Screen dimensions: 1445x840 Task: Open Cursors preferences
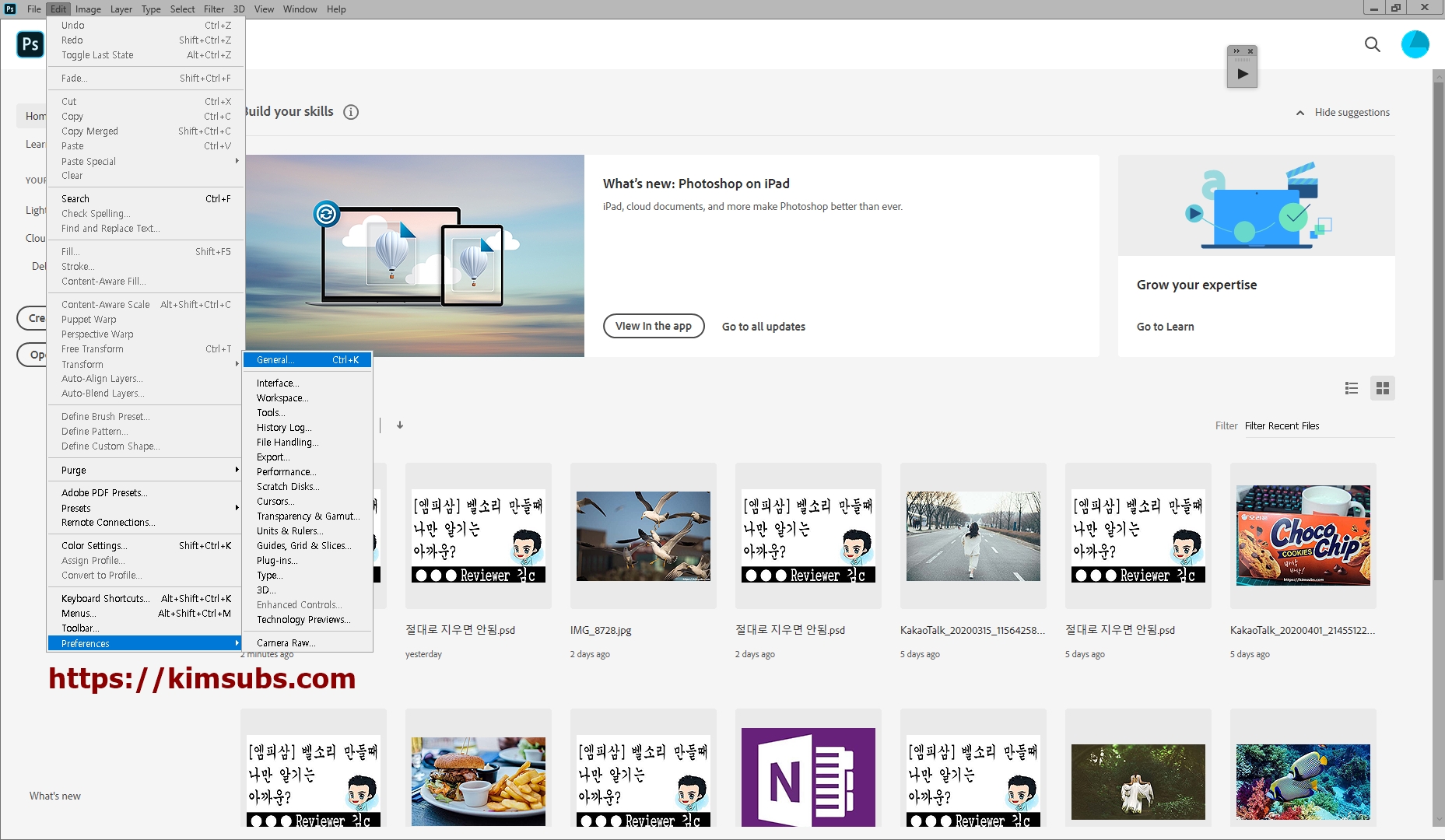pos(307,502)
